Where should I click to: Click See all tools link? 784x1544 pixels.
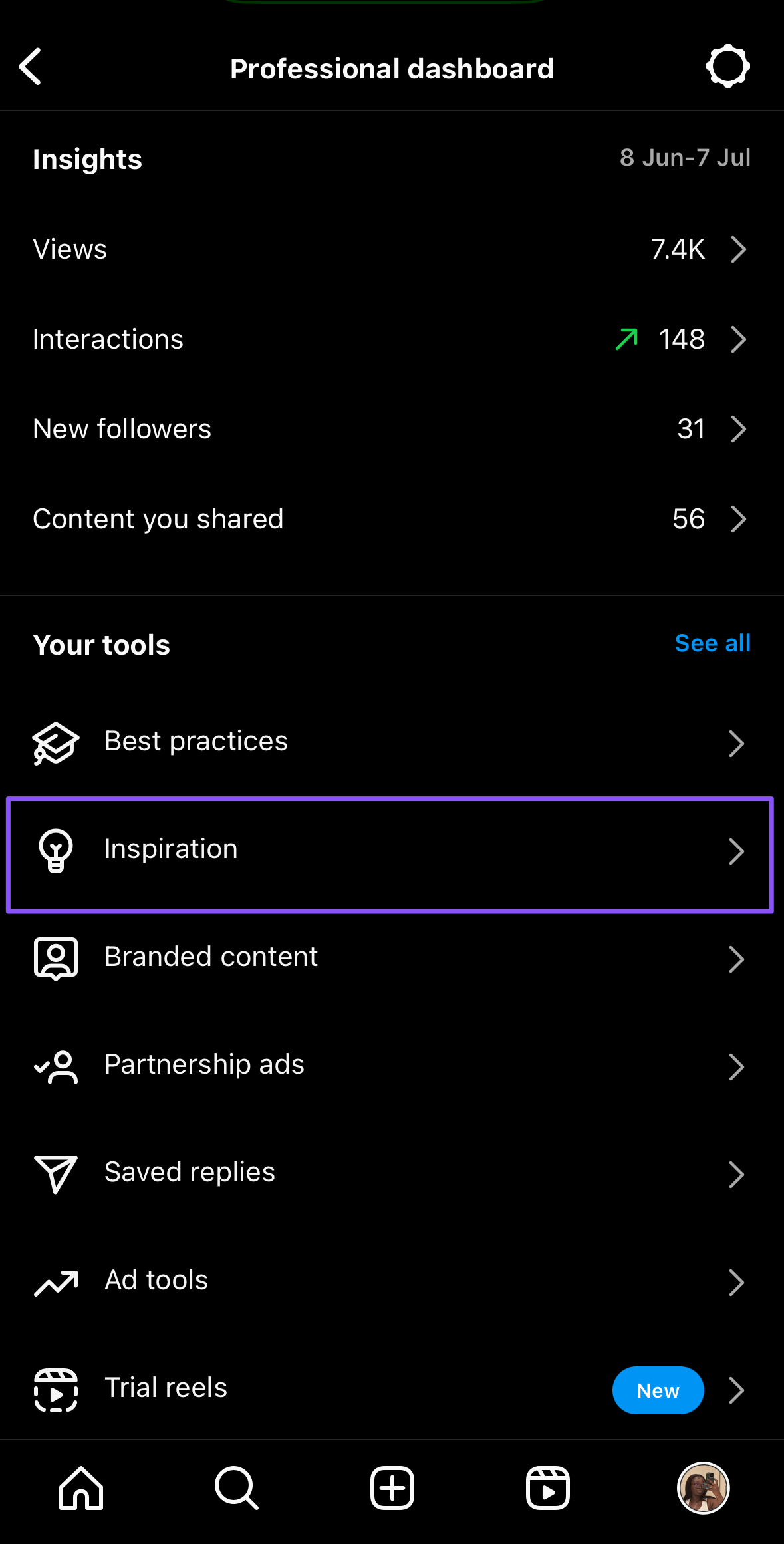pos(712,643)
